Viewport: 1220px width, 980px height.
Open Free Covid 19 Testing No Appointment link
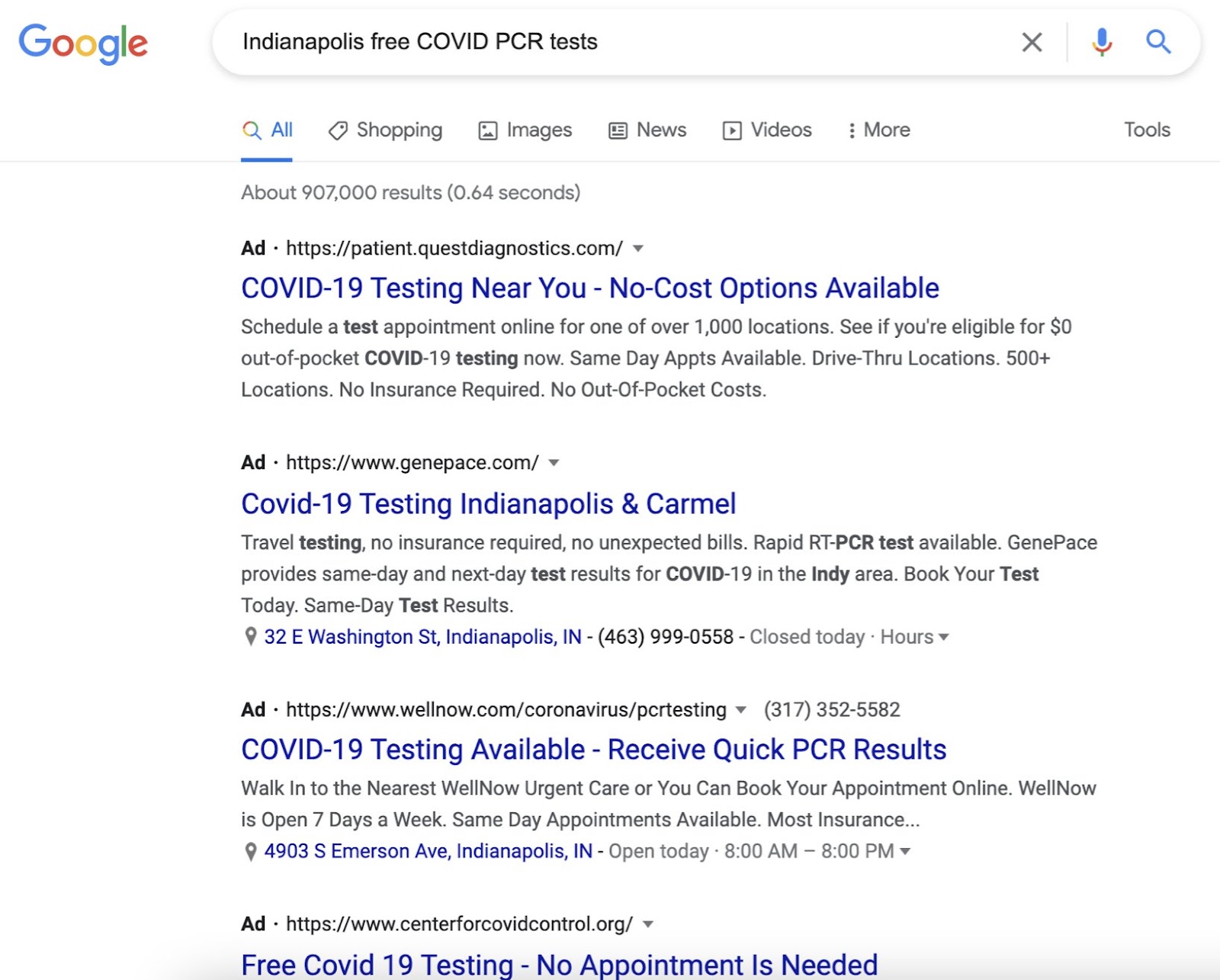pyautogui.click(x=560, y=965)
